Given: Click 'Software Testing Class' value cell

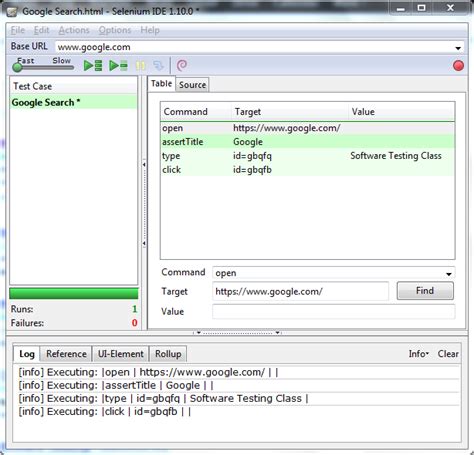Looking at the screenshot, I should 396,156.
